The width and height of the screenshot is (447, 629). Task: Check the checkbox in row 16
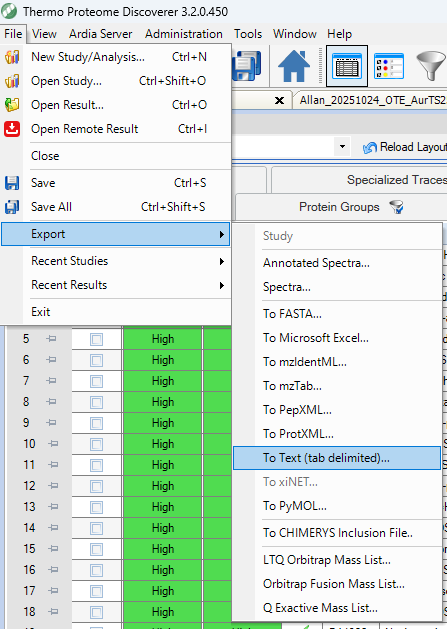click(96, 570)
